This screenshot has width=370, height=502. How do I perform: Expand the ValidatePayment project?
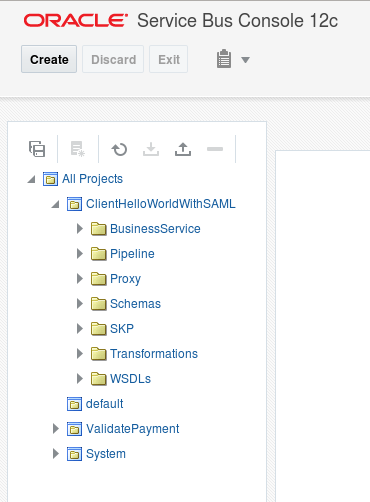[x=56, y=429]
